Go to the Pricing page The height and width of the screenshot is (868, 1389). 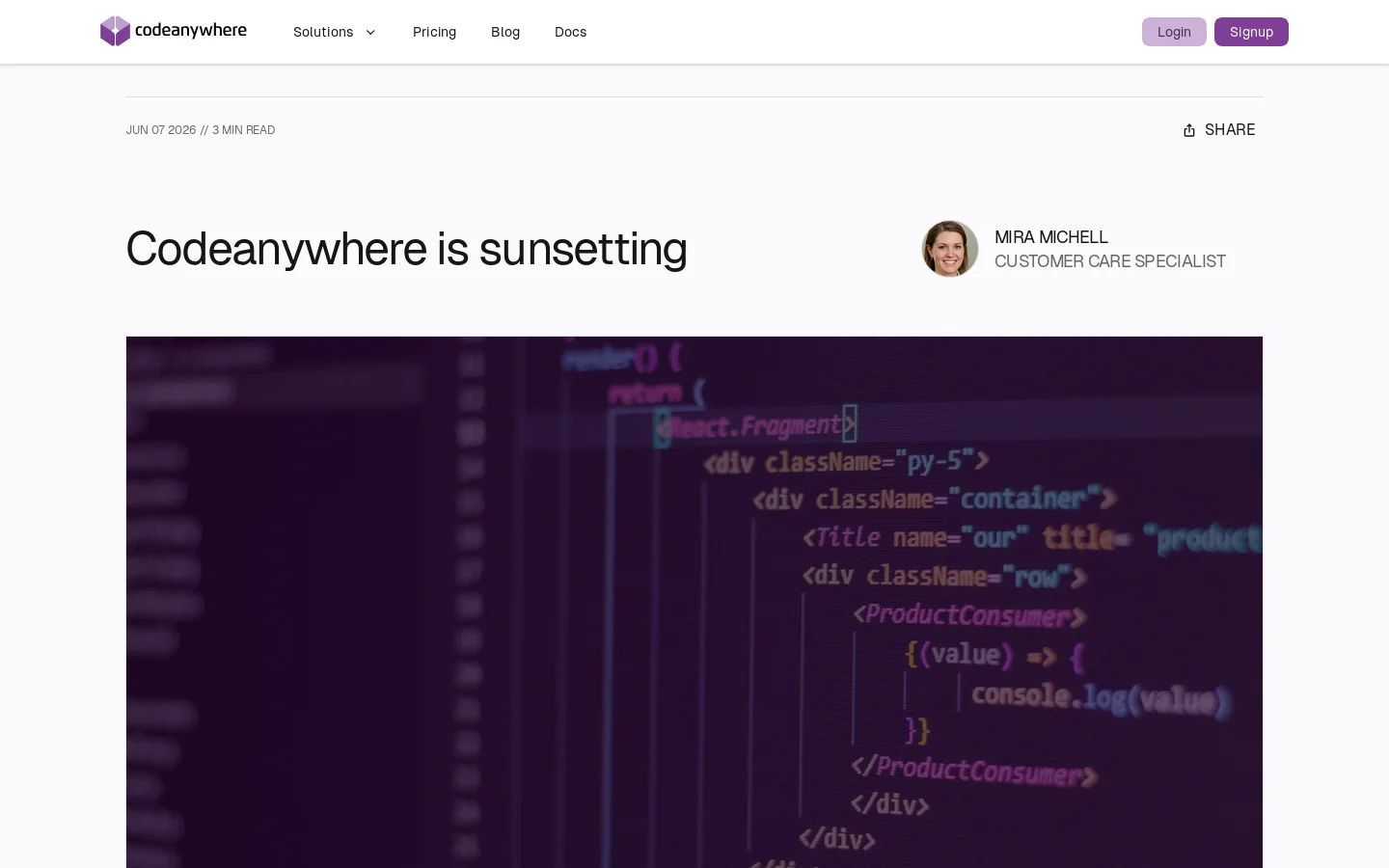click(x=434, y=32)
